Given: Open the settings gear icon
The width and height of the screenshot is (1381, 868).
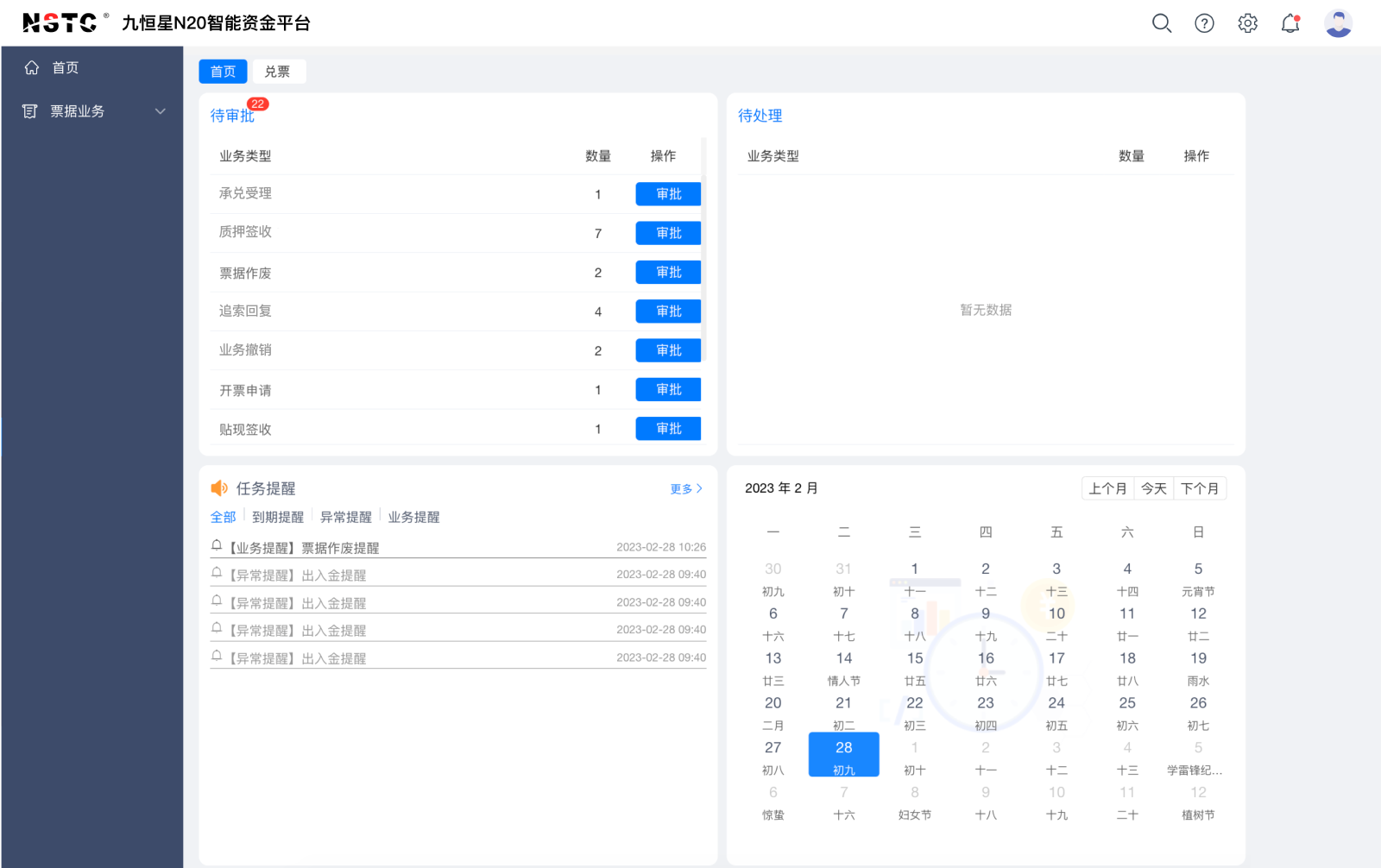Looking at the screenshot, I should (x=1247, y=23).
